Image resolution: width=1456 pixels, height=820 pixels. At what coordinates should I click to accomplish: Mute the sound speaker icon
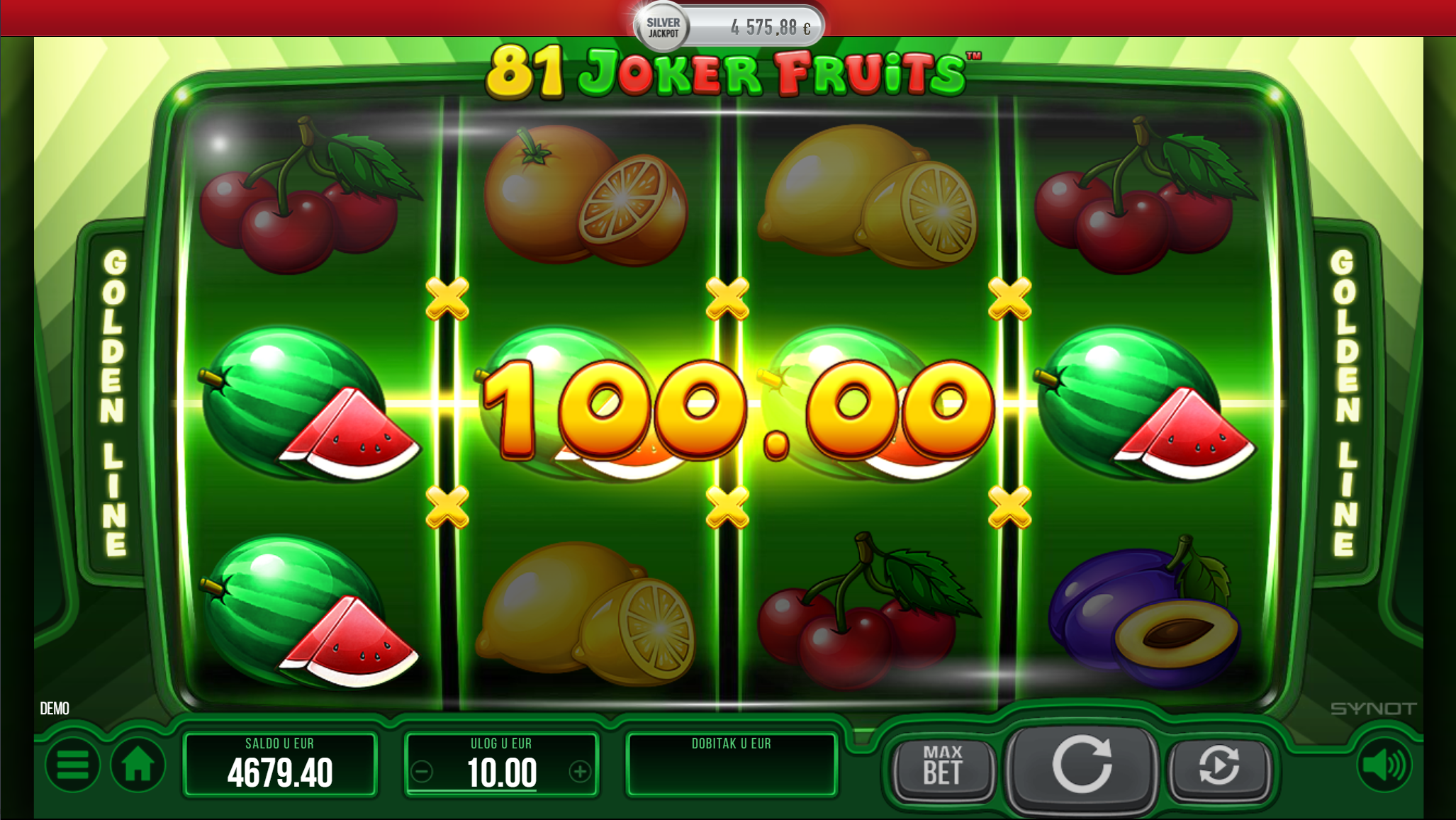click(1384, 765)
